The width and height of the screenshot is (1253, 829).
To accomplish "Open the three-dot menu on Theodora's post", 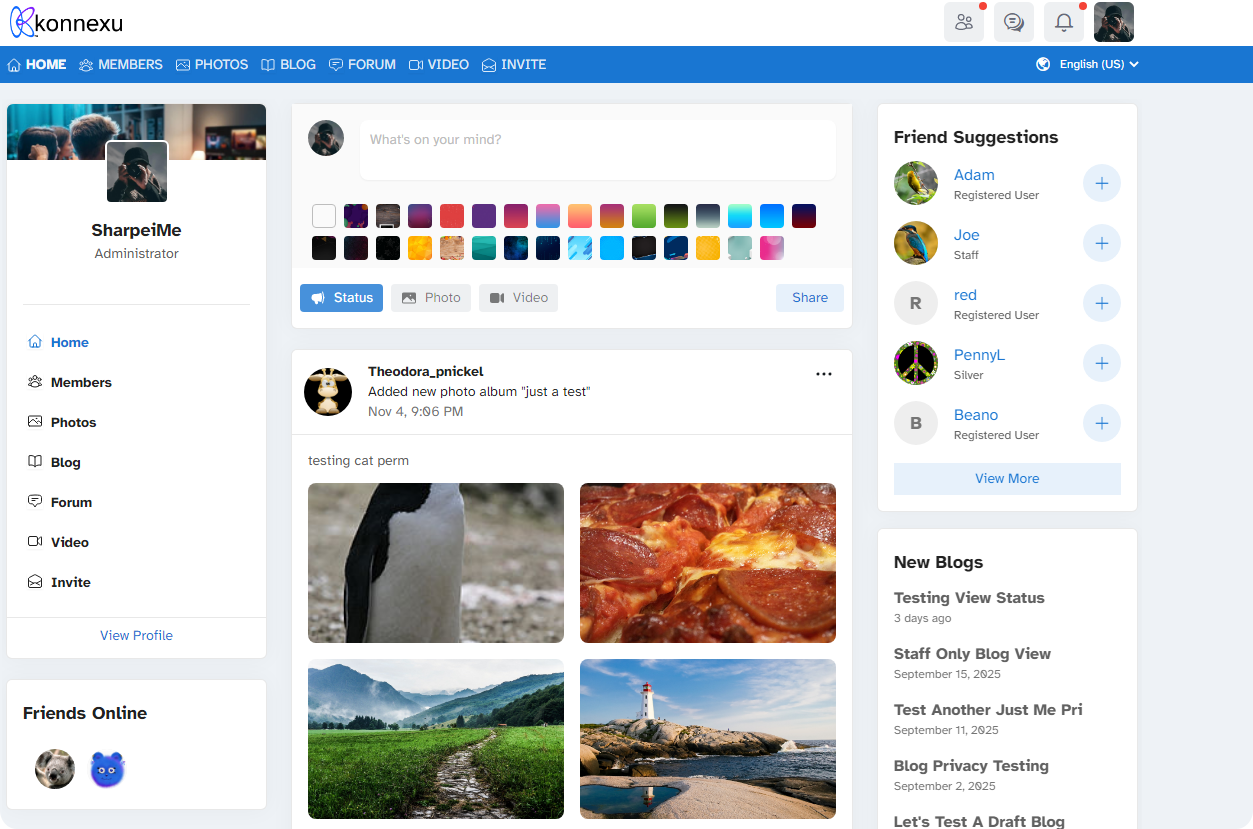I will click(x=823, y=374).
